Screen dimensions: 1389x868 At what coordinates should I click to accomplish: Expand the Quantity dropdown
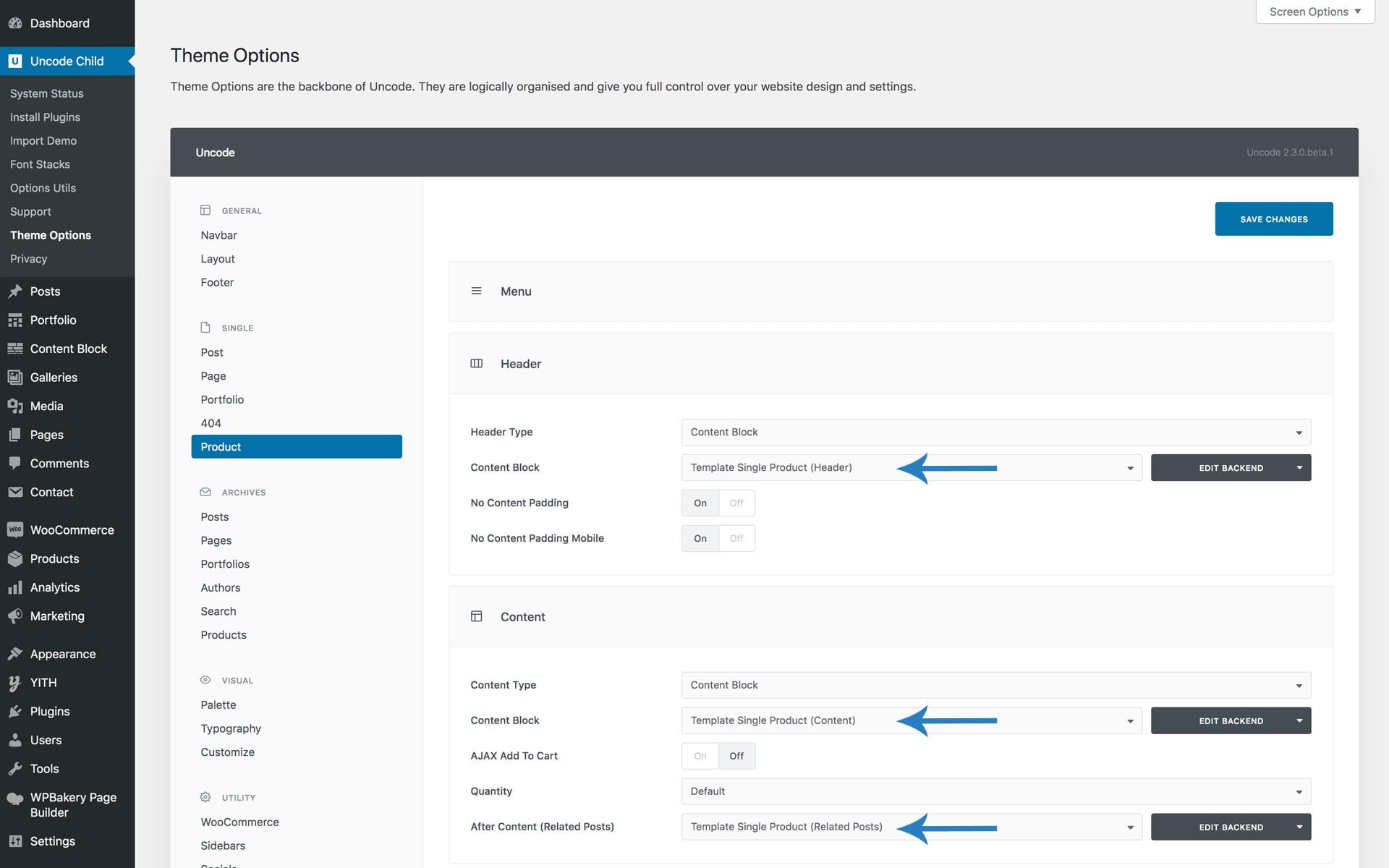[x=995, y=791]
